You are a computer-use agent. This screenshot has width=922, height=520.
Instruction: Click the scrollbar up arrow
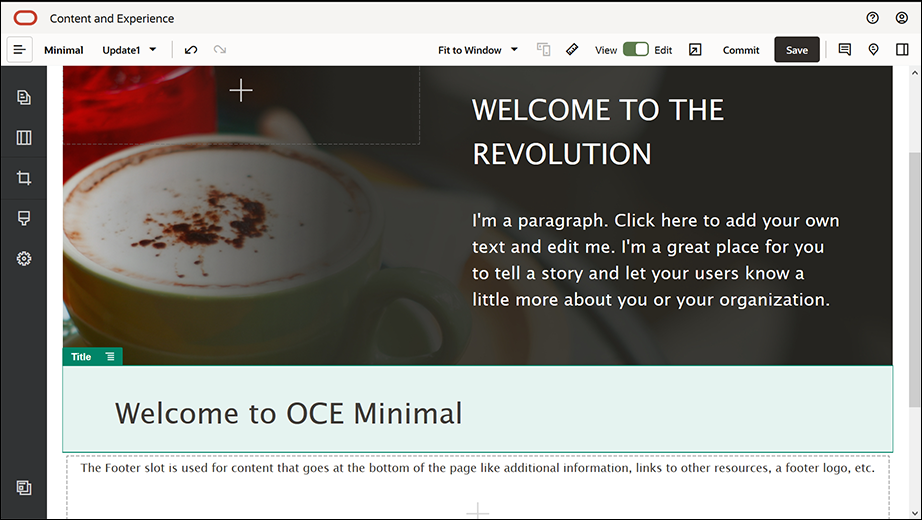[x=914, y=73]
